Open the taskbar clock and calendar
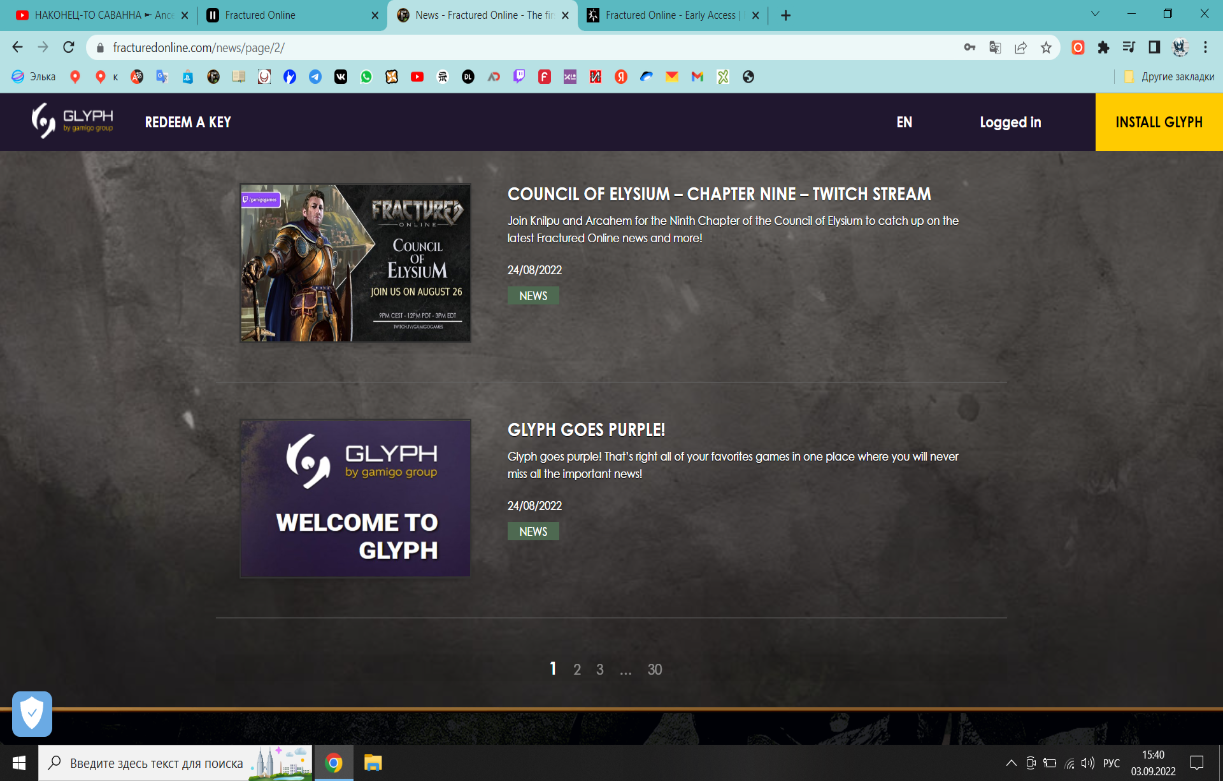Screen dimensions: 1223x781 [x=1153, y=763]
